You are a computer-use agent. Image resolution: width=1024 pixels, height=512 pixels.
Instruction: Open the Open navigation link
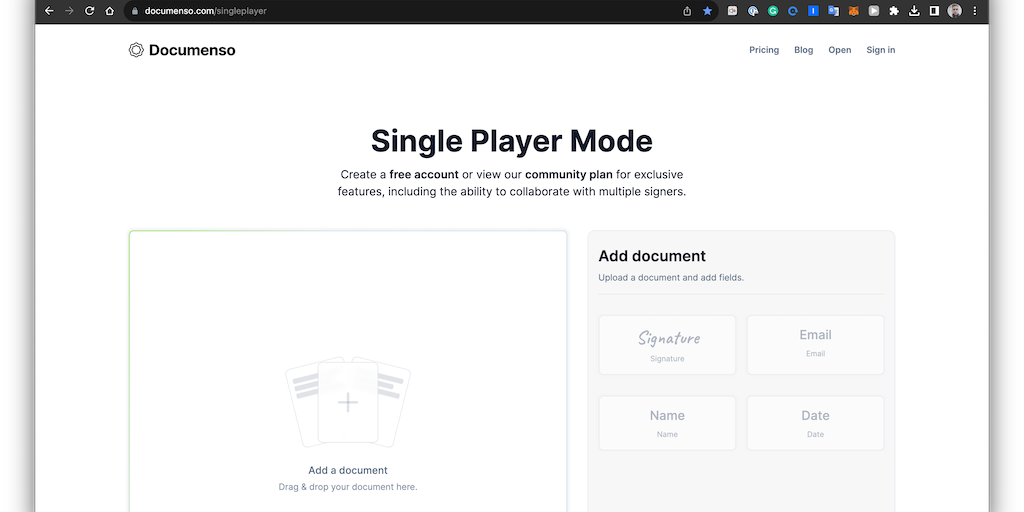840,50
